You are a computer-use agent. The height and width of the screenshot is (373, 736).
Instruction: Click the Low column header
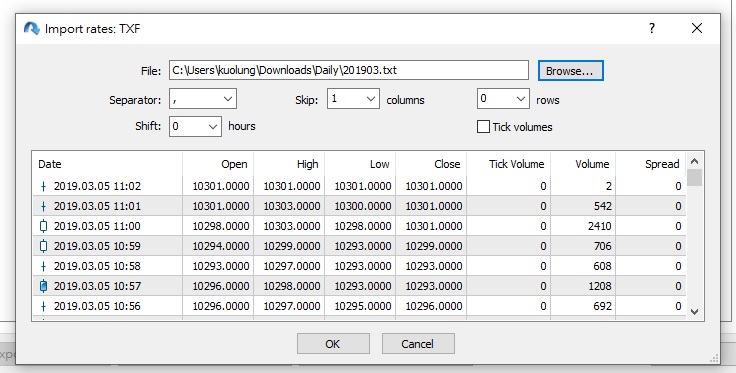(360, 164)
